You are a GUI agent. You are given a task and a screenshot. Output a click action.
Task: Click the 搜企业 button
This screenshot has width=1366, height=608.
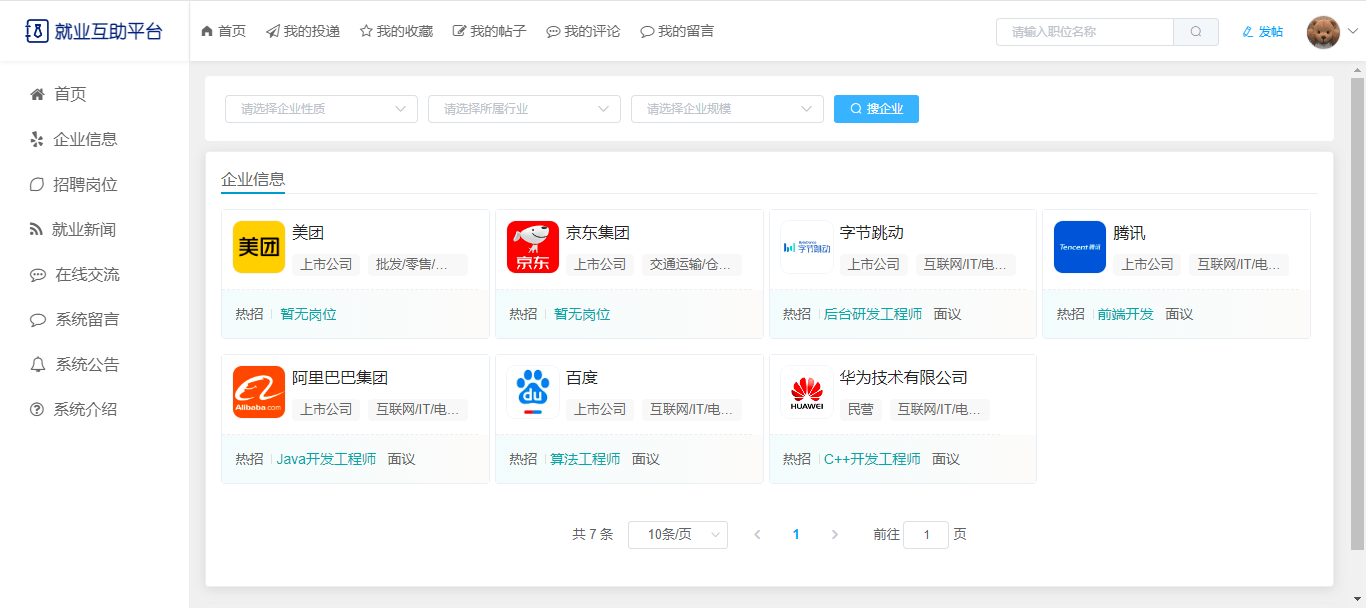[876, 109]
